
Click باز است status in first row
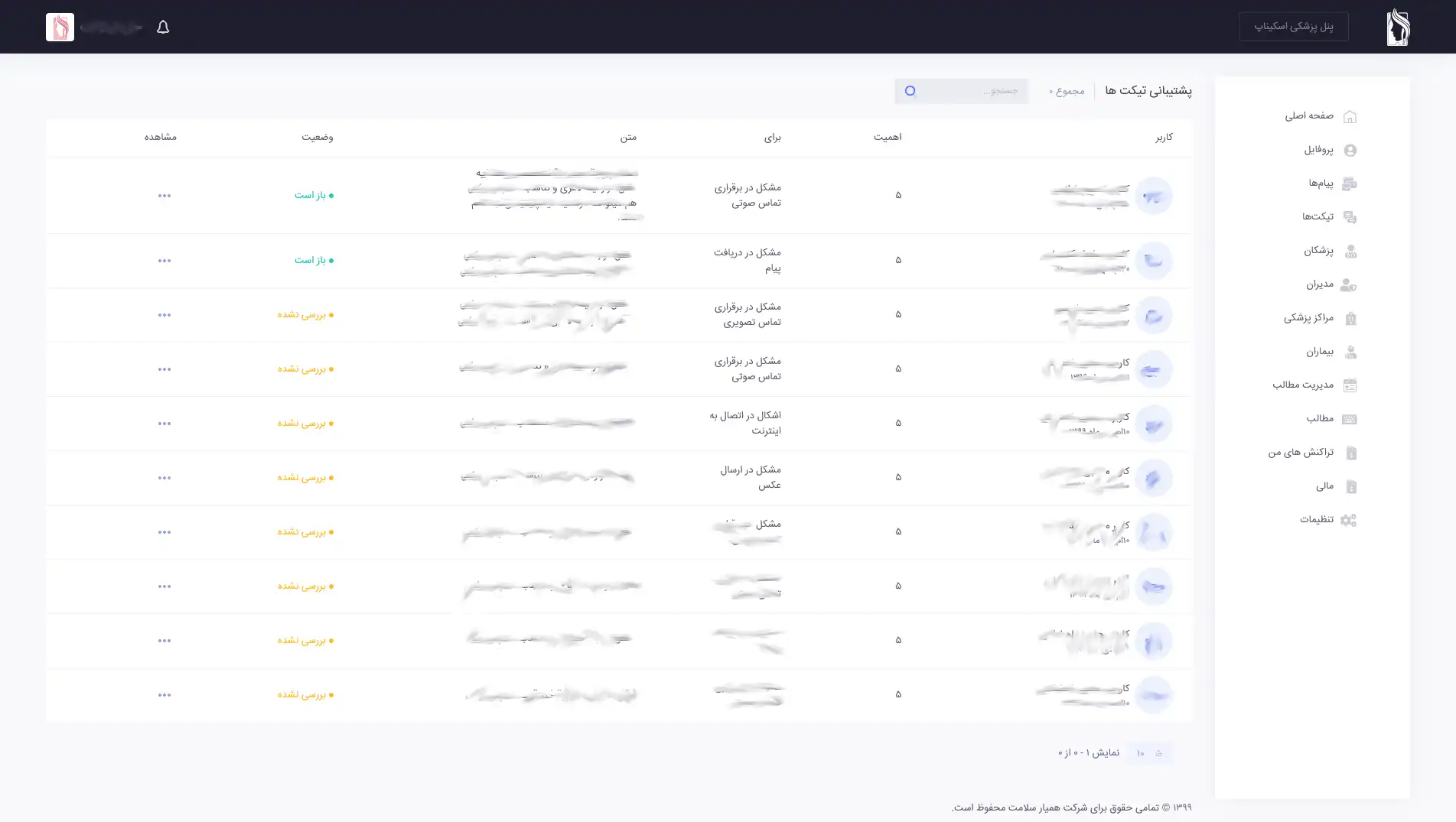[314, 196]
